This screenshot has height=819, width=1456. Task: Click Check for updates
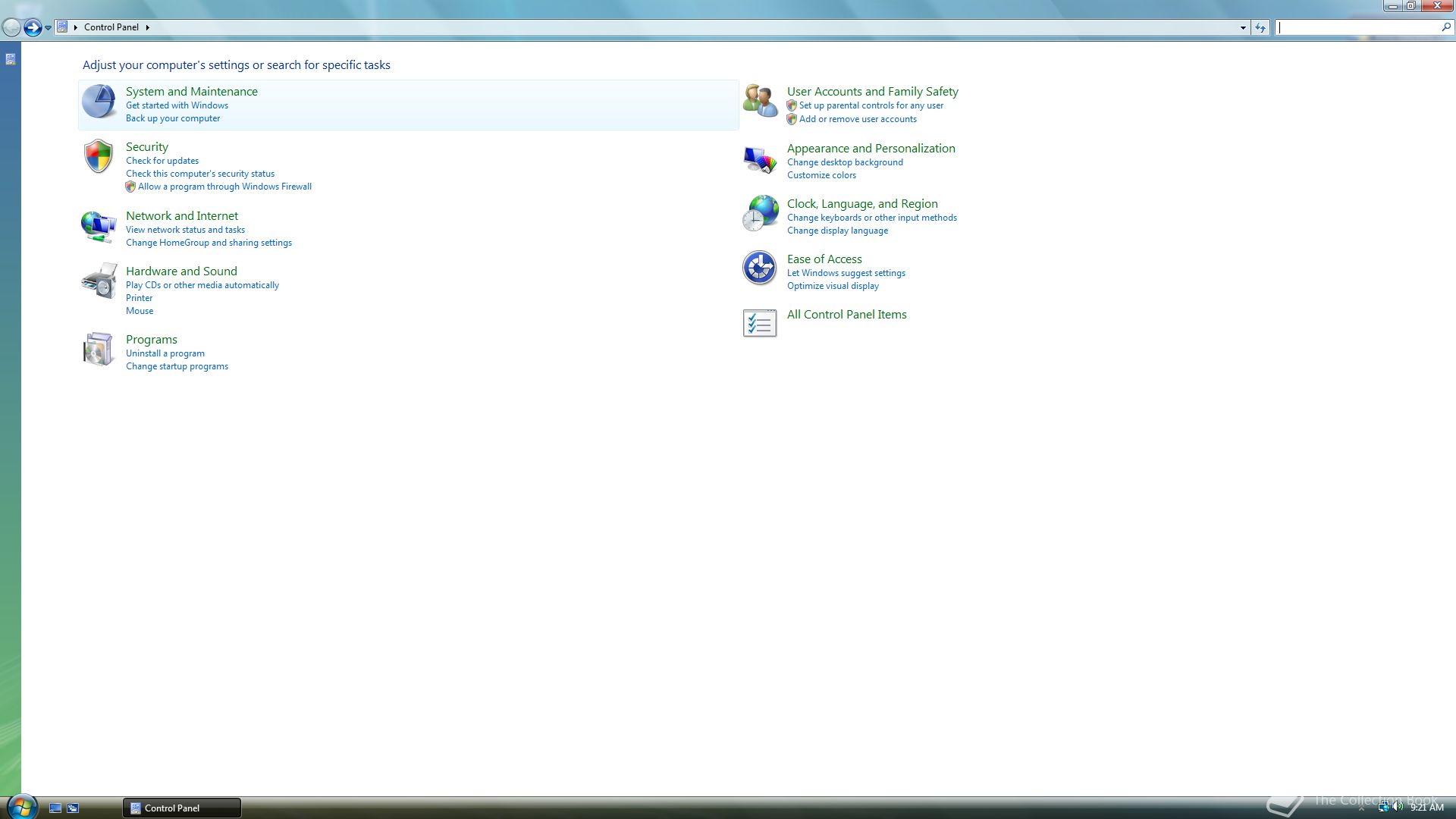(162, 161)
